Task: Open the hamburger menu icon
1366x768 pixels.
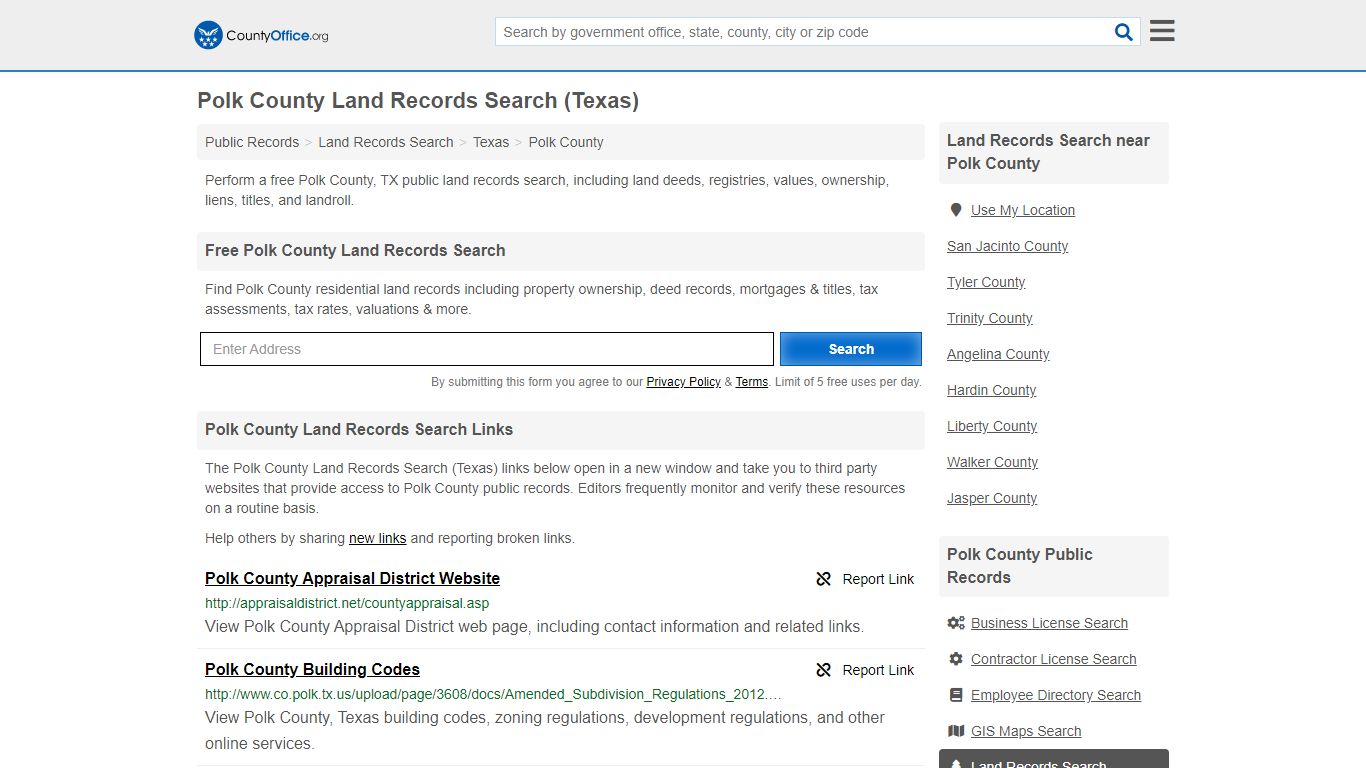Action: [x=1162, y=31]
